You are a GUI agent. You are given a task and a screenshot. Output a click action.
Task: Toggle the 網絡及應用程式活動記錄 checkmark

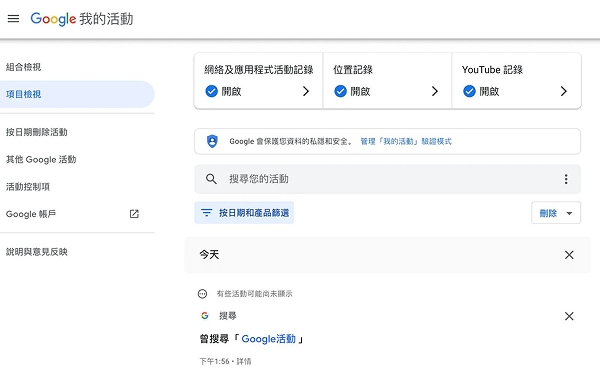[x=212, y=91]
